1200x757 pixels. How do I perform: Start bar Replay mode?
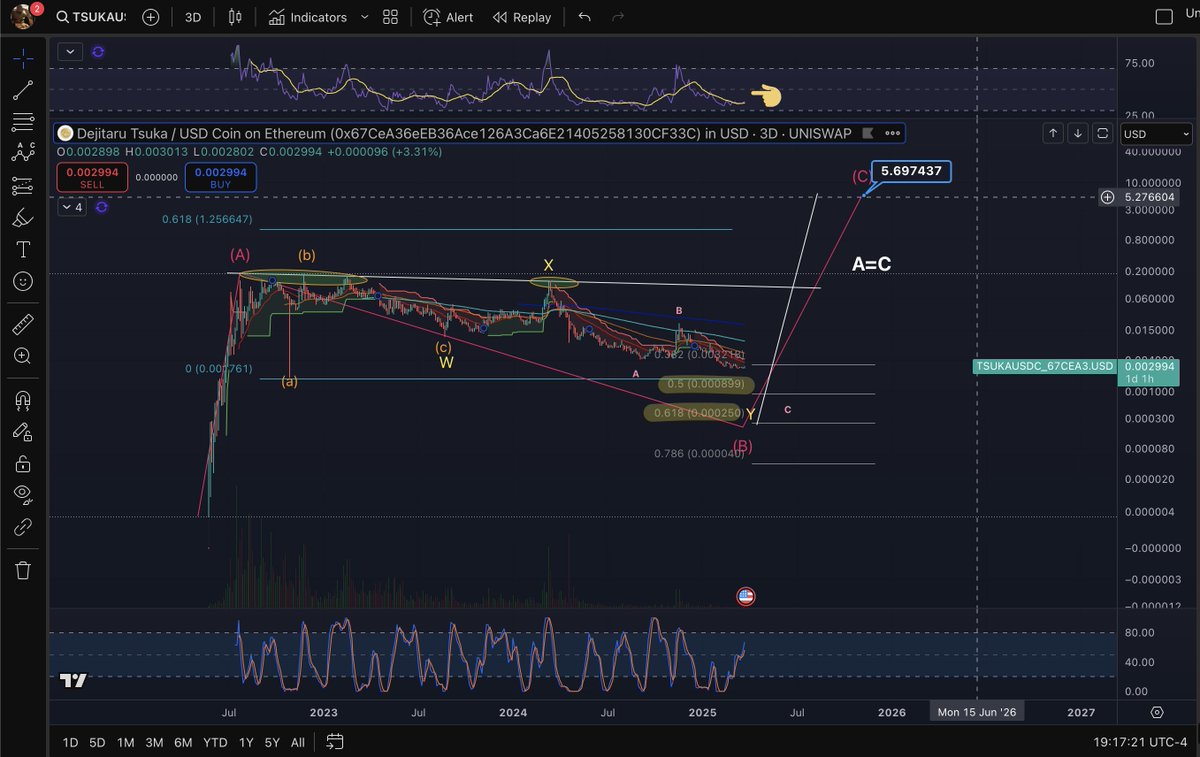pos(522,17)
